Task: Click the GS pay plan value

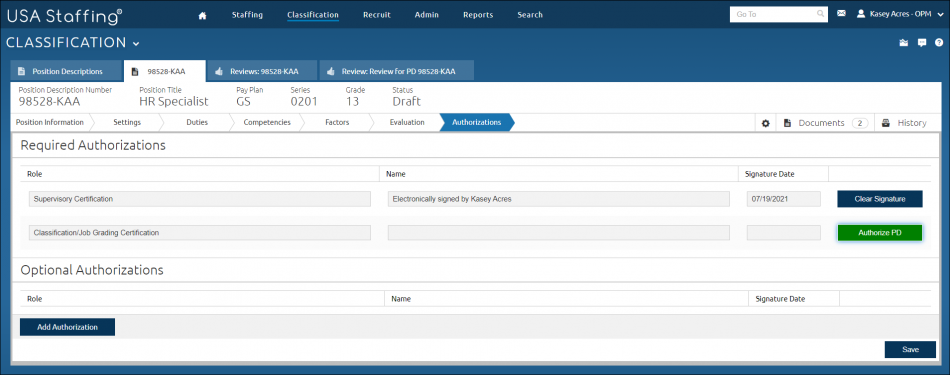Action: coord(245,101)
